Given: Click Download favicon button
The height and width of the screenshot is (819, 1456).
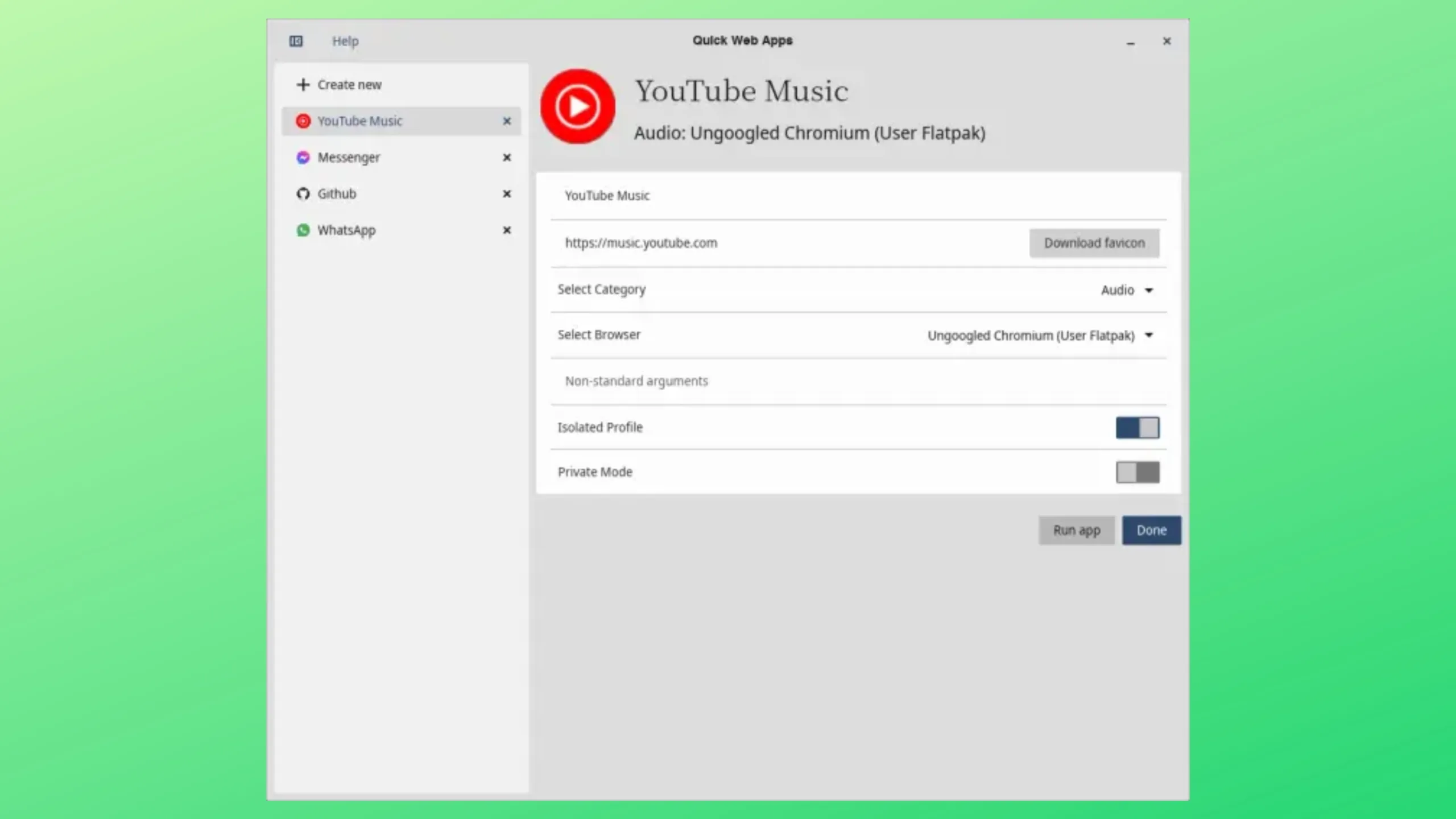Looking at the screenshot, I should [1094, 243].
